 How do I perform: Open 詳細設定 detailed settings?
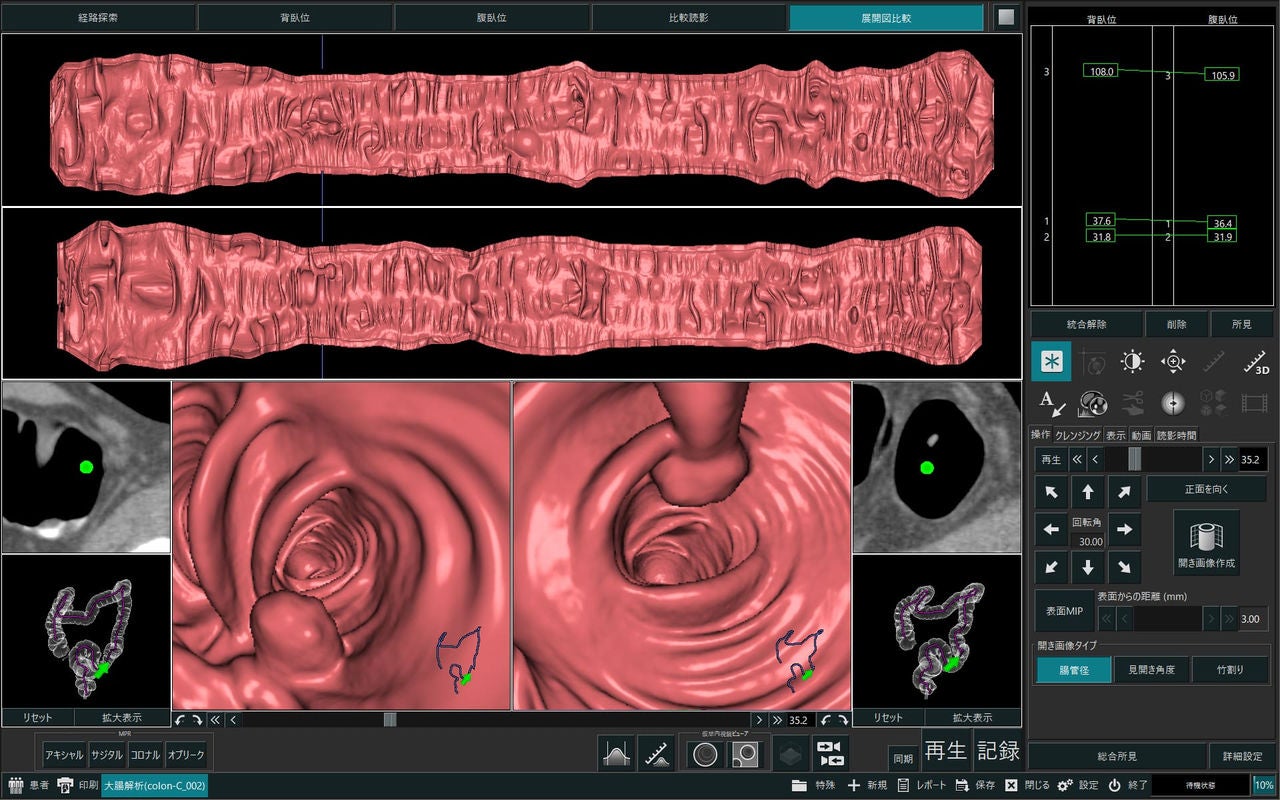[x=1242, y=756]
